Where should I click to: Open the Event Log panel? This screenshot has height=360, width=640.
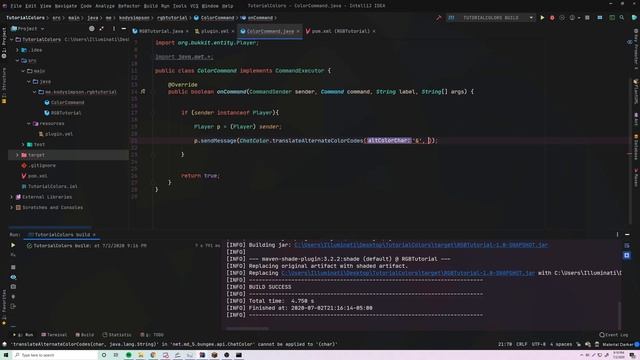[613, 335]
